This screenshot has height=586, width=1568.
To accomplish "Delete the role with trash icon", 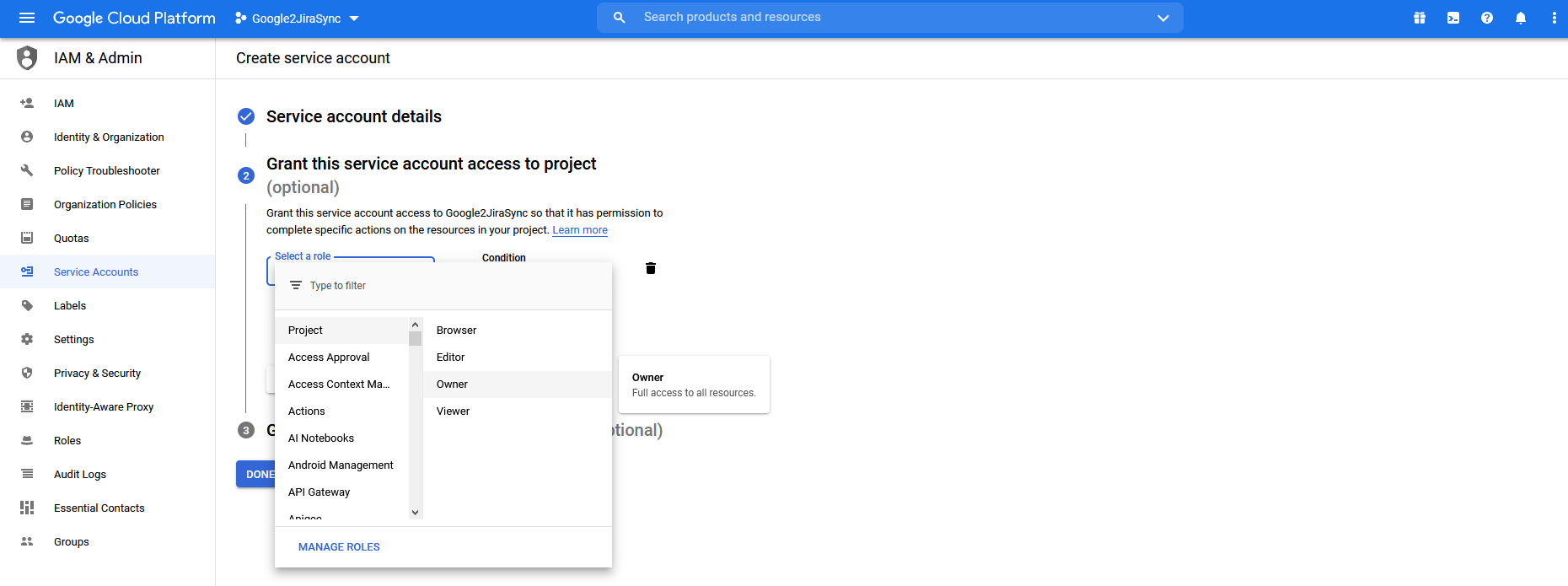I will pos(651,268).
